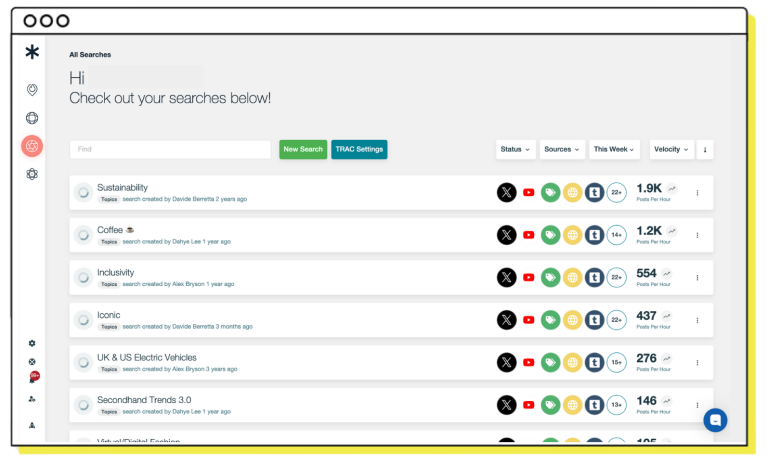Open the Sources filter dropdown
The width and height of the screenshot is (768, 466).
point(563,149)
